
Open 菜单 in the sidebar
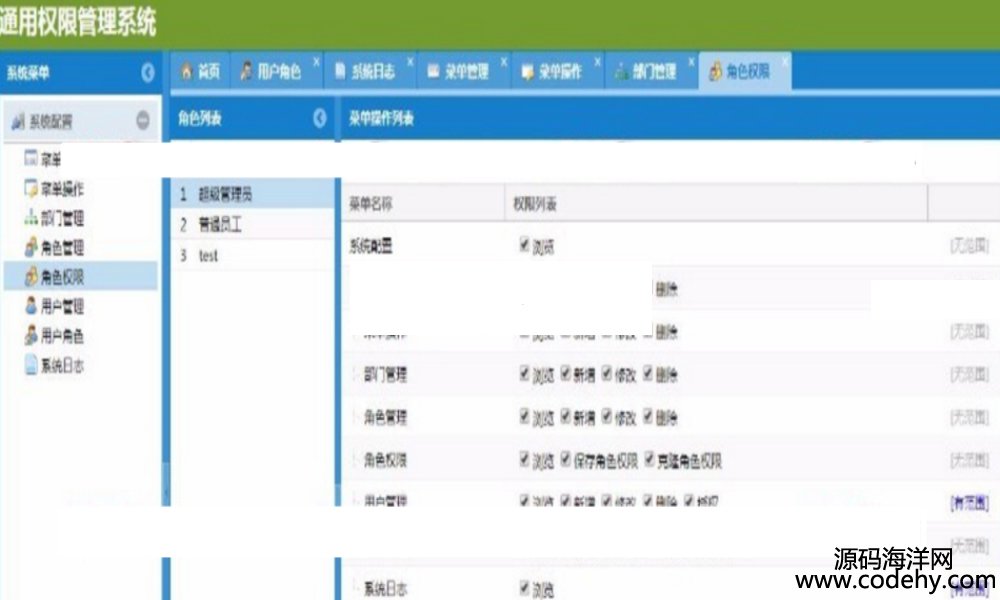tap(43, 158)
